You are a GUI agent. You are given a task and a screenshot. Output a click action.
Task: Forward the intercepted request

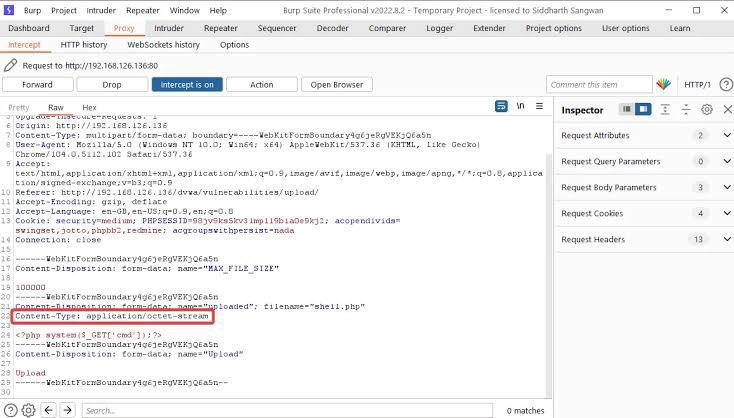click(37, 85)
